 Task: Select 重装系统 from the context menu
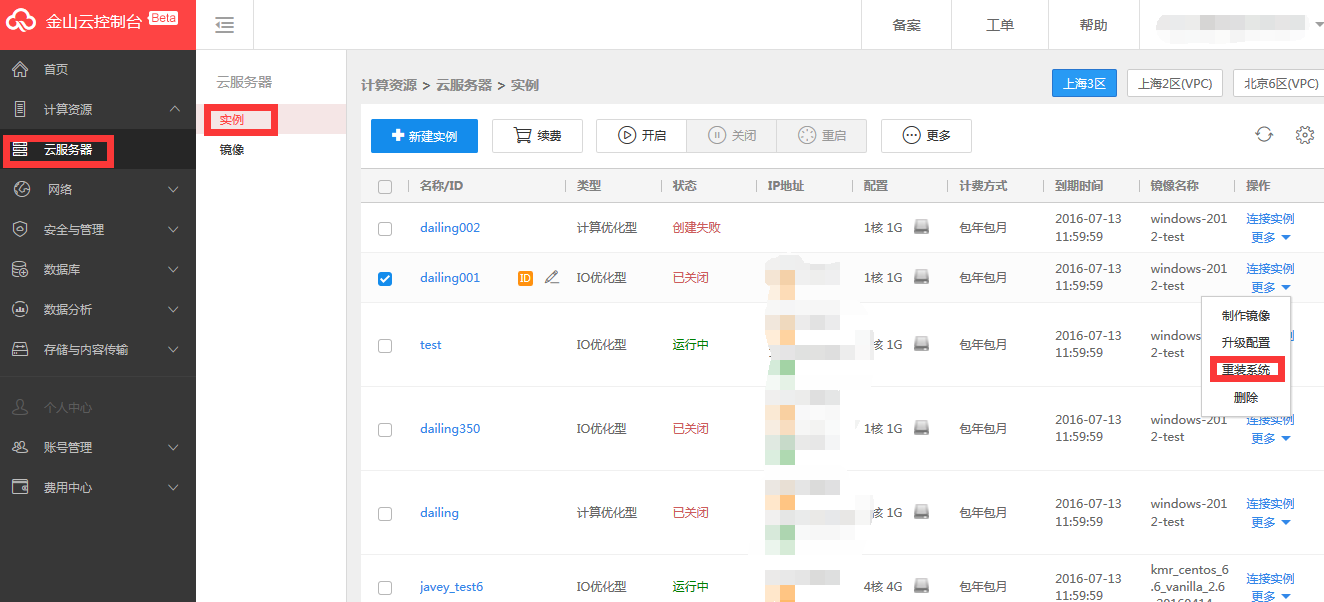tap(1246, 370)
